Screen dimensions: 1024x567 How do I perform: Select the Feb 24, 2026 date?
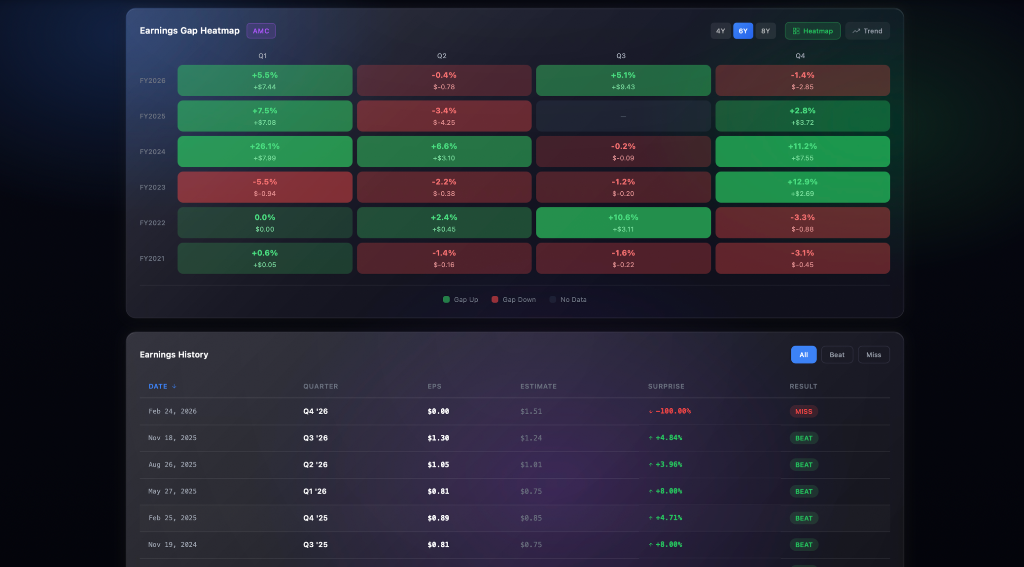click(x=172, y=412)
